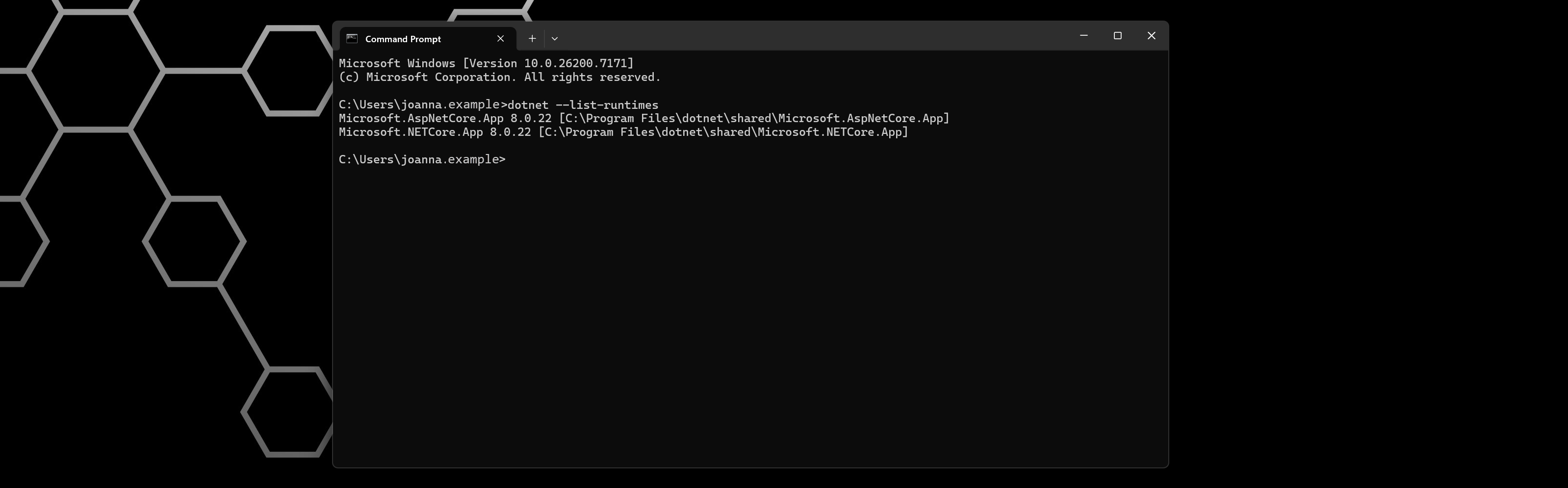Screen dimensions: 1568x488
Task: Click the NETCore.App install path in brackets
Action: click(723, 132)
